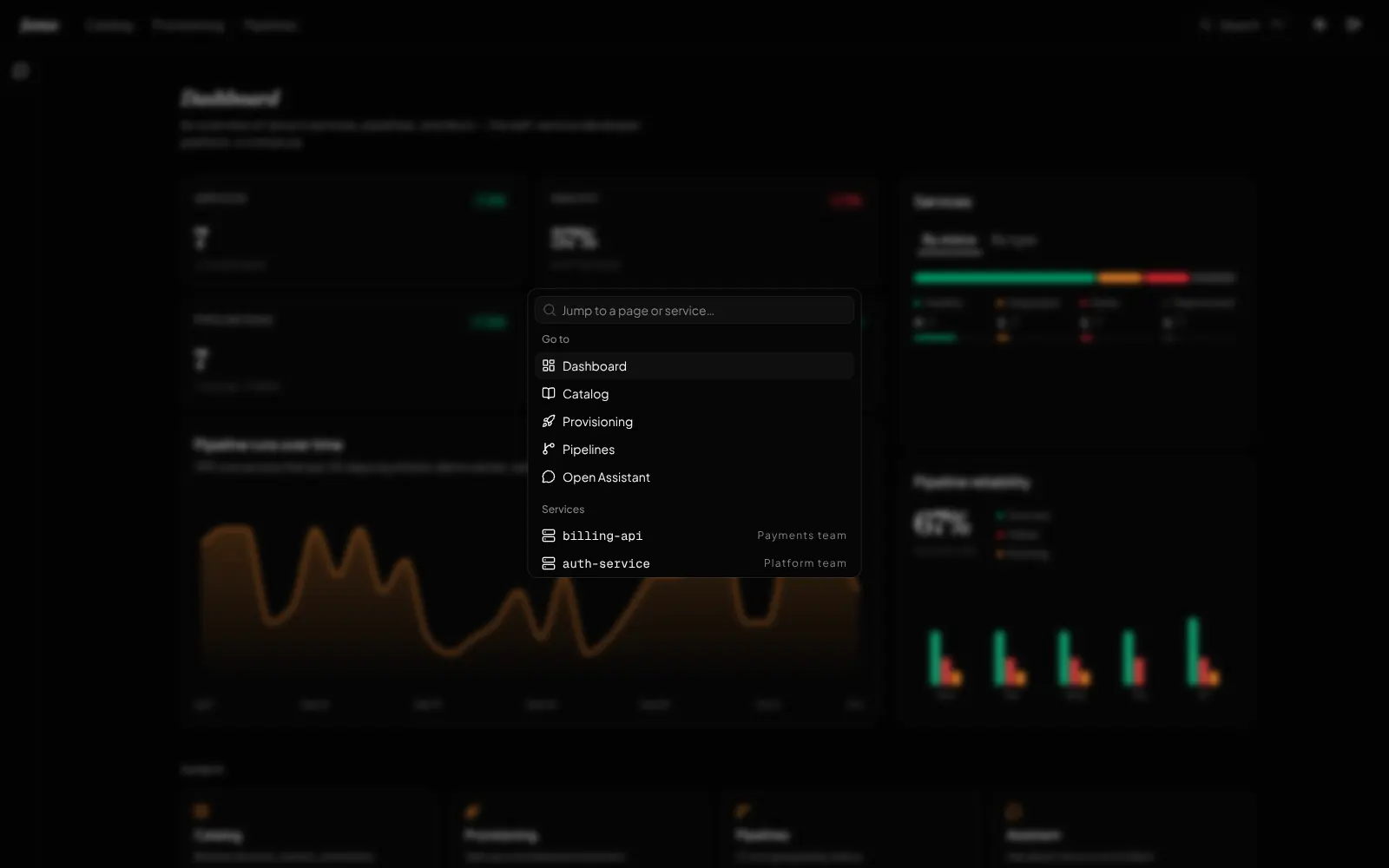Open the billing-api service entry

click(x=694, y=536)
